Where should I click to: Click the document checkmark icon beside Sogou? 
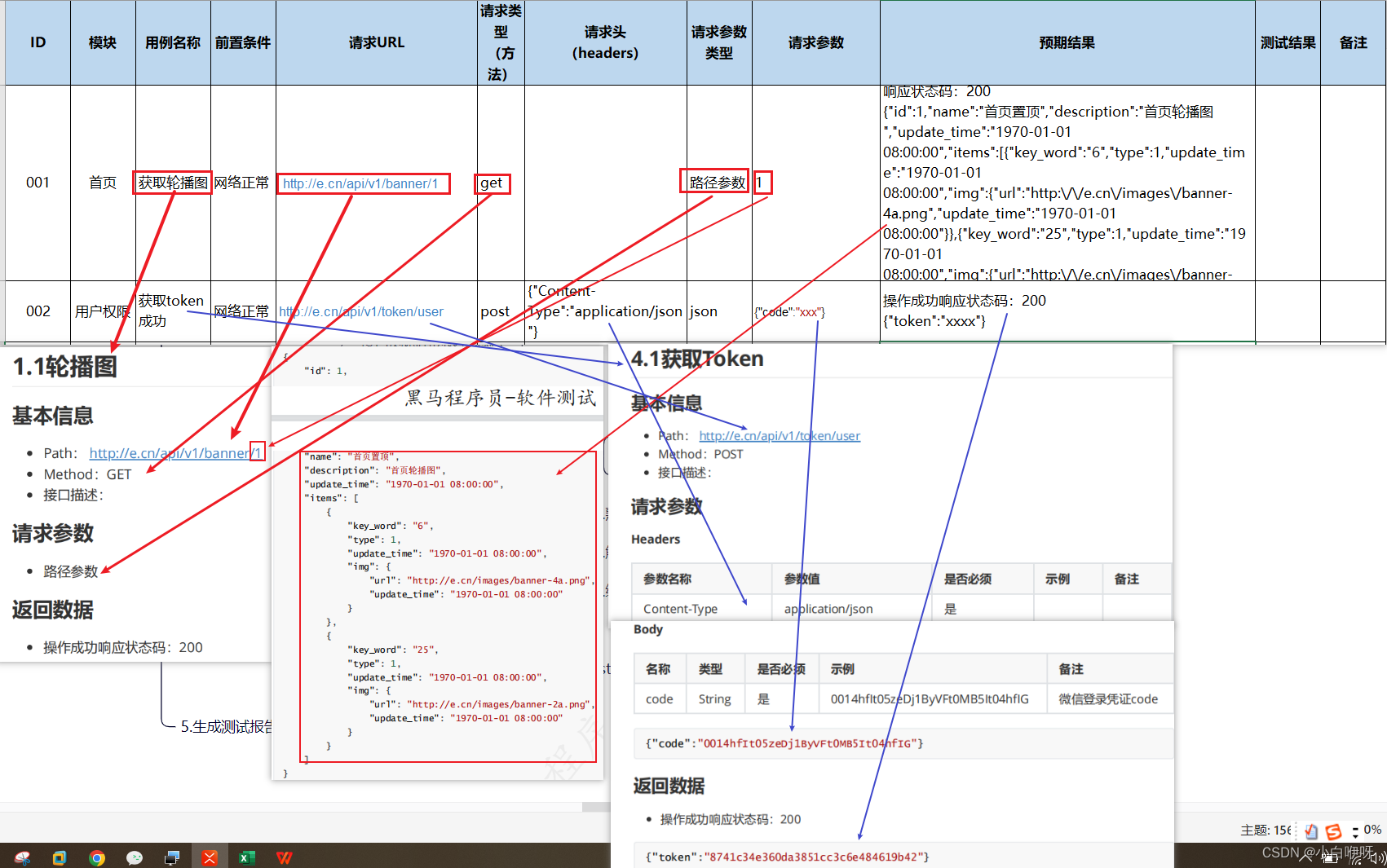[1311, 831]
